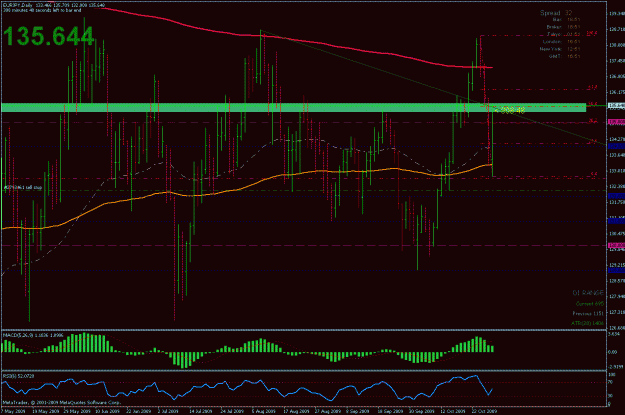Click the 7 May 2009 date on time axis
Screen dimensions: 625x415
[x=13, y=411]
